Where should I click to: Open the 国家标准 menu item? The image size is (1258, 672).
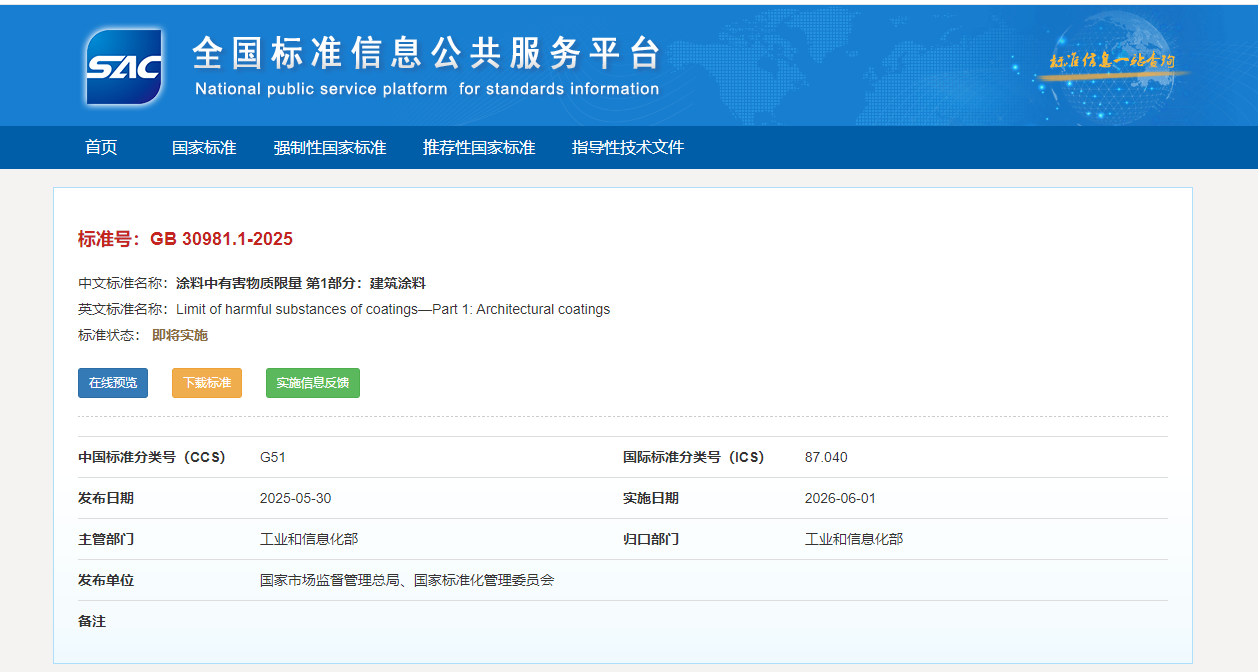point(204,147)
